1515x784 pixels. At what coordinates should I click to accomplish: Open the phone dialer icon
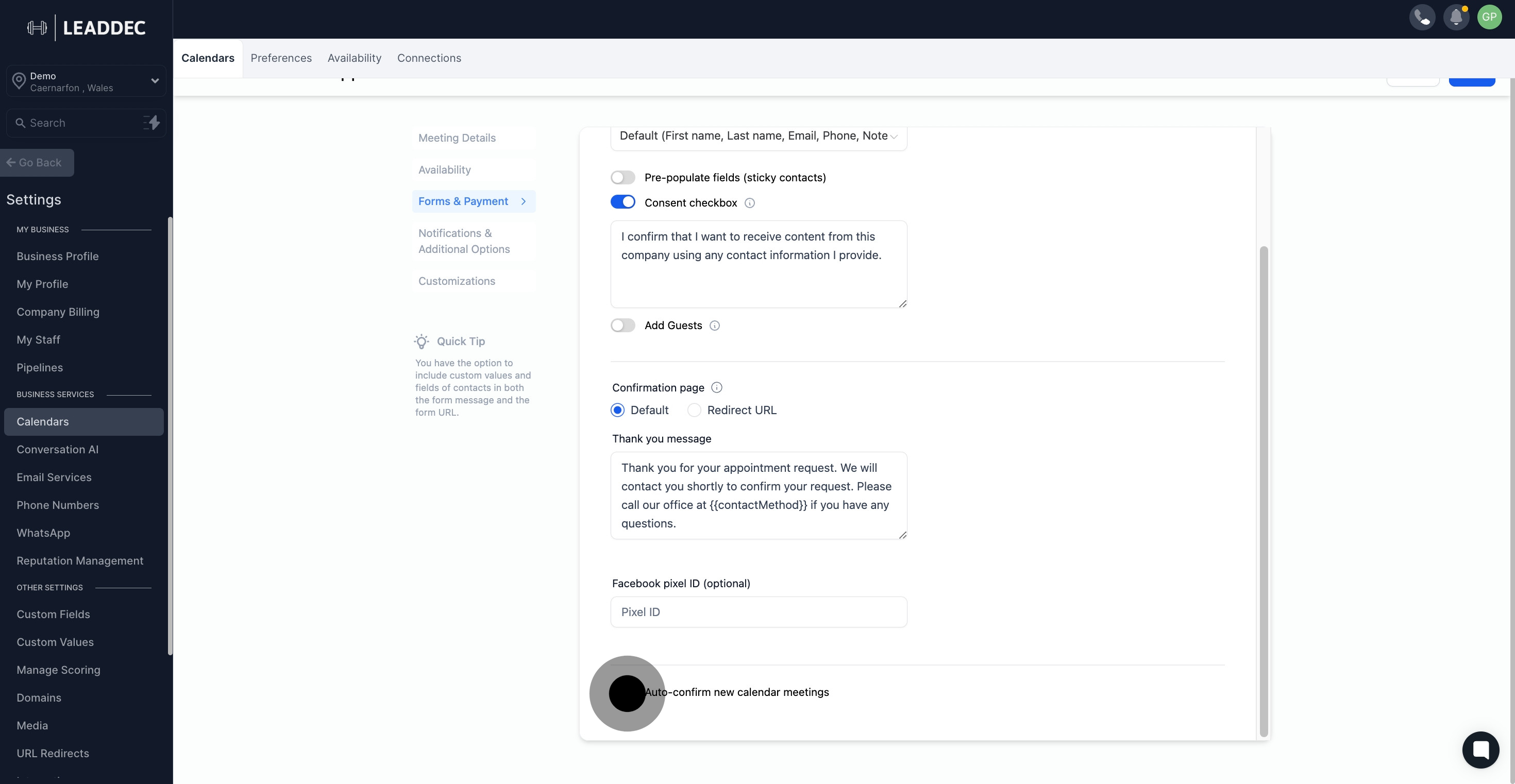(x=1422, y=17)
